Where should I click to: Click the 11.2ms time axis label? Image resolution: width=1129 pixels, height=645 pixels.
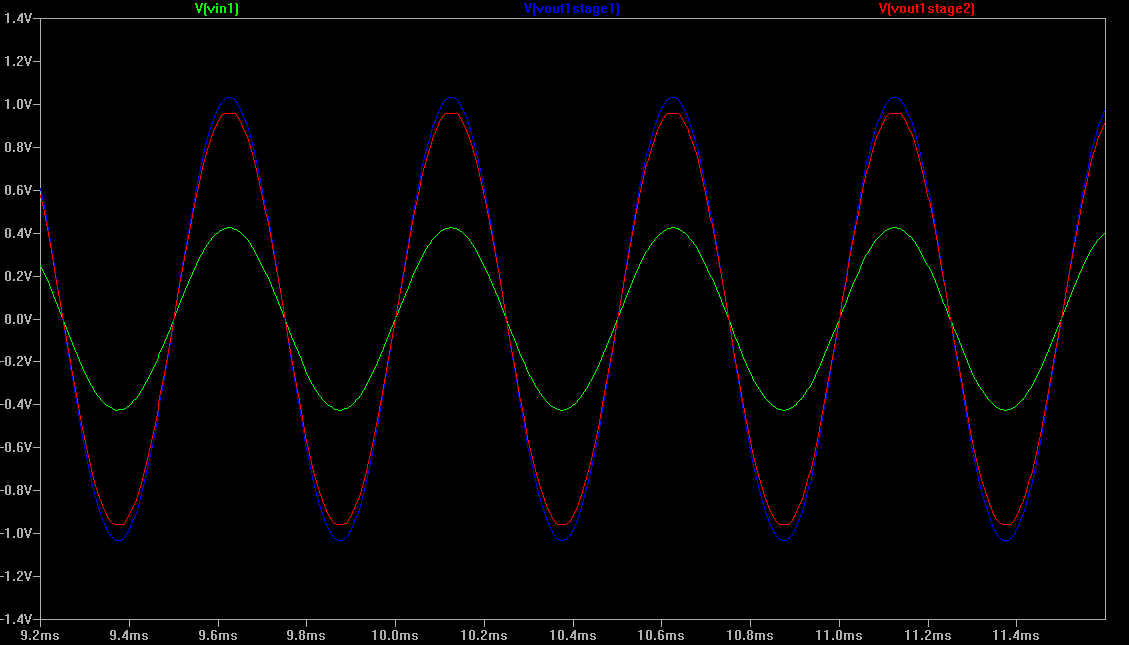click(927, 635)
